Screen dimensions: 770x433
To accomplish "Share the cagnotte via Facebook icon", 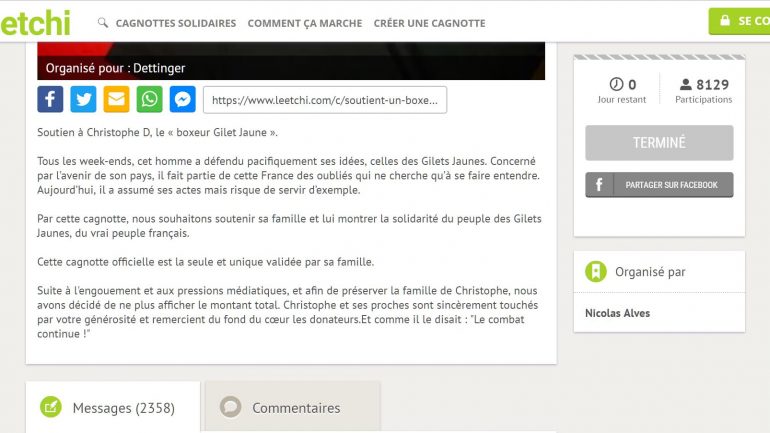I will click(50, 100).
